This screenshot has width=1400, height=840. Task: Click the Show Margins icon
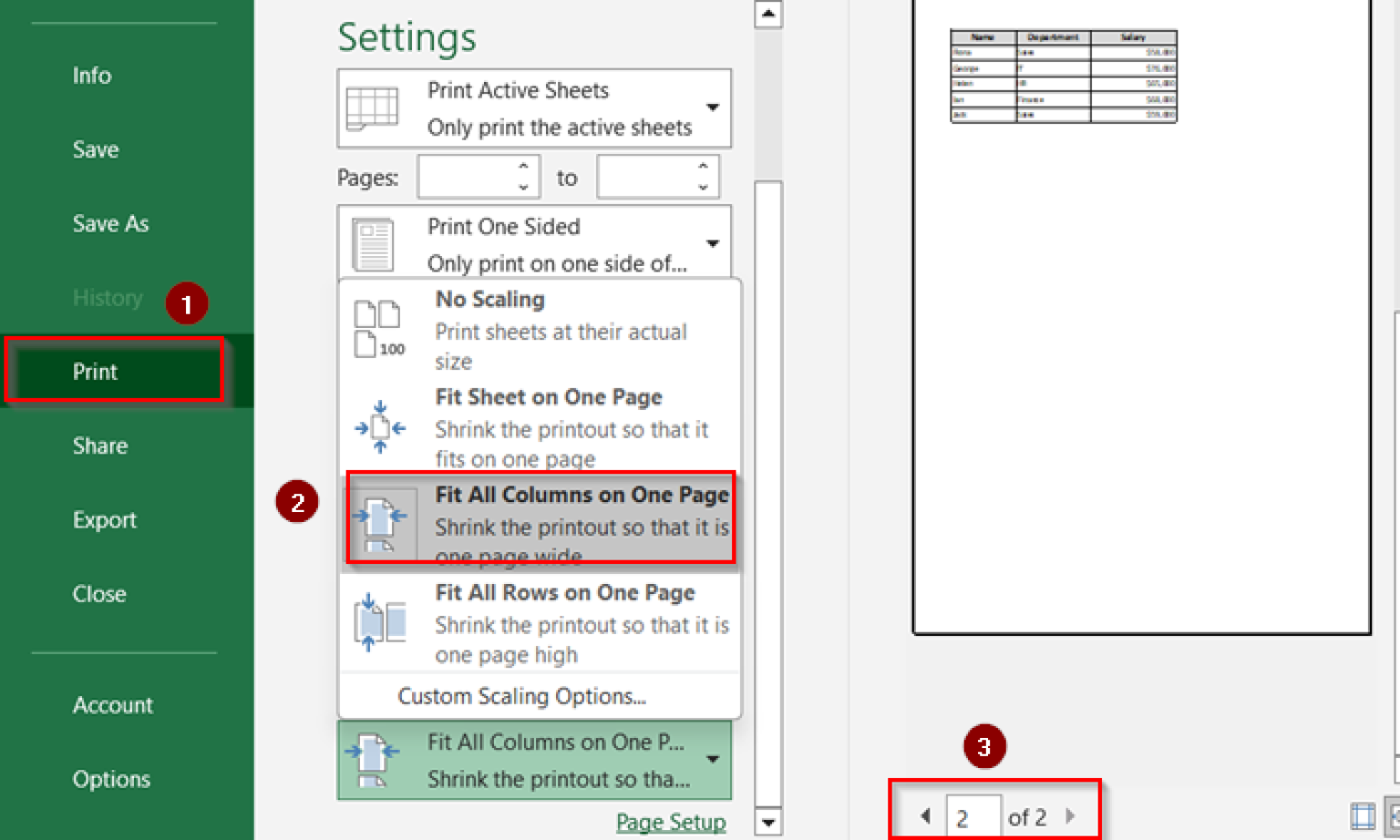(x=1363, y=815)
